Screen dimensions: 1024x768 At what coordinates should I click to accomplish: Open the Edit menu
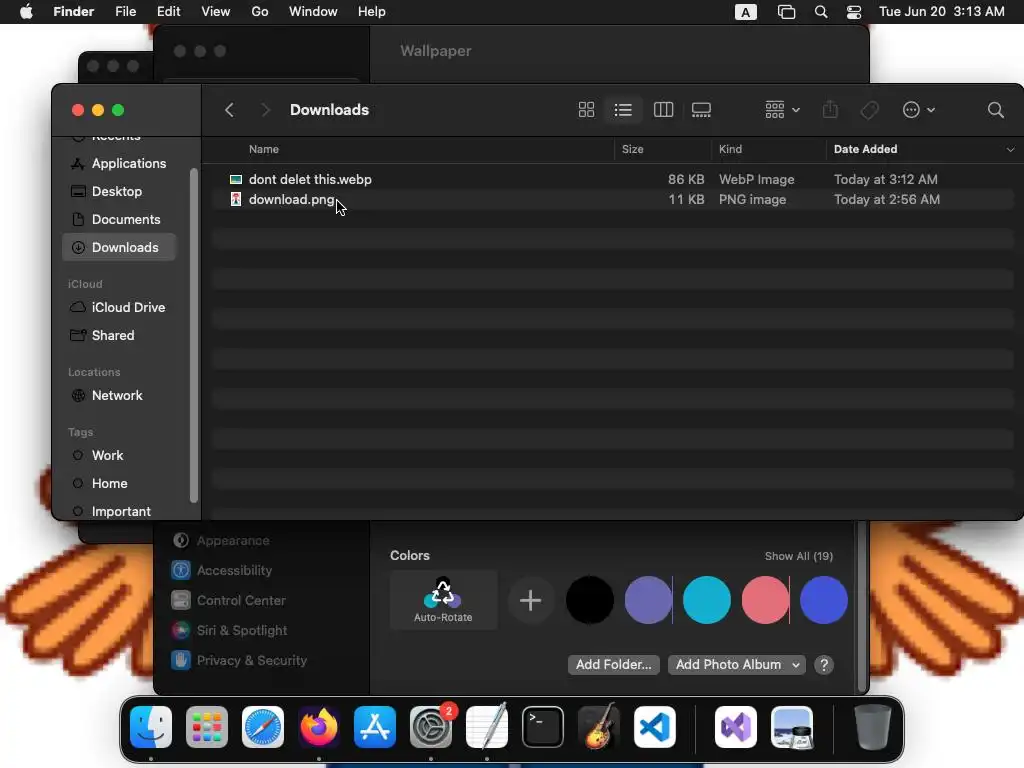168,11
